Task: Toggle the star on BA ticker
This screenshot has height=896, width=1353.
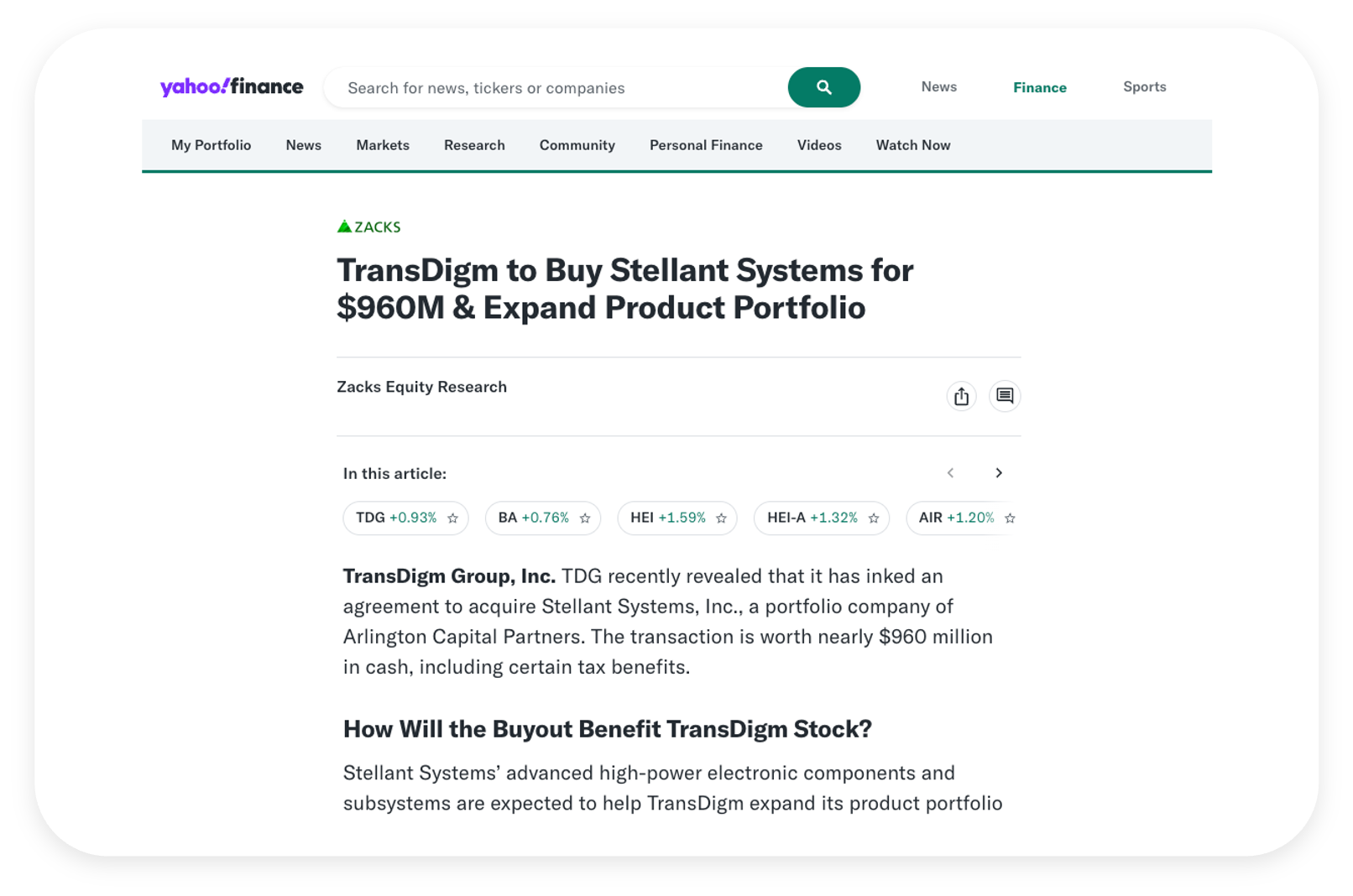Action: pos(585,518)
